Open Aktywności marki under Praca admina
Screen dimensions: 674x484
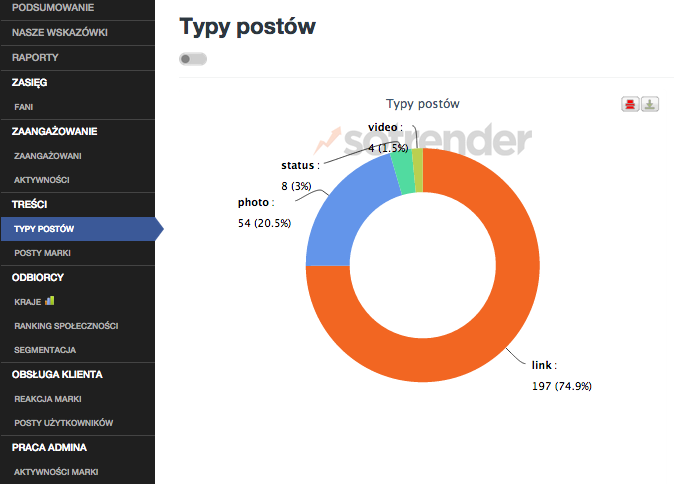pos(56,472)
